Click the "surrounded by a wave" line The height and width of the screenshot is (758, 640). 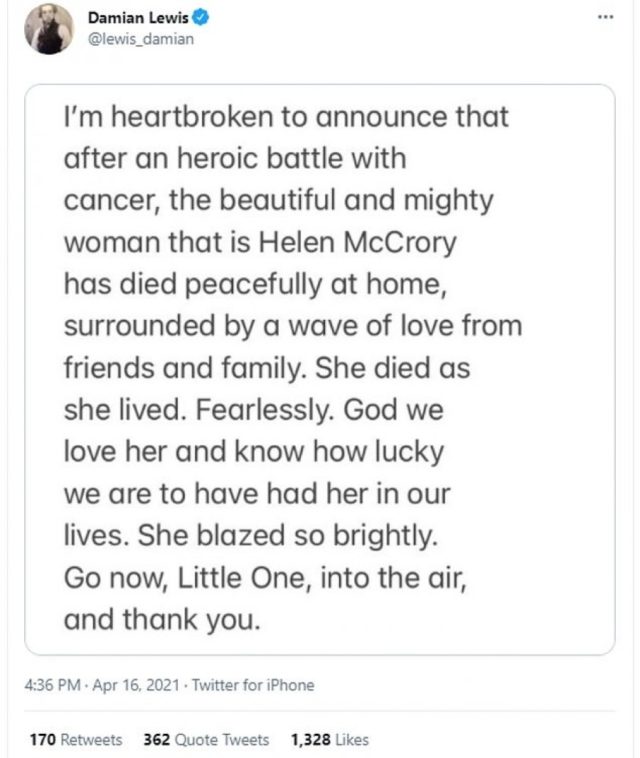coord(293,326)
